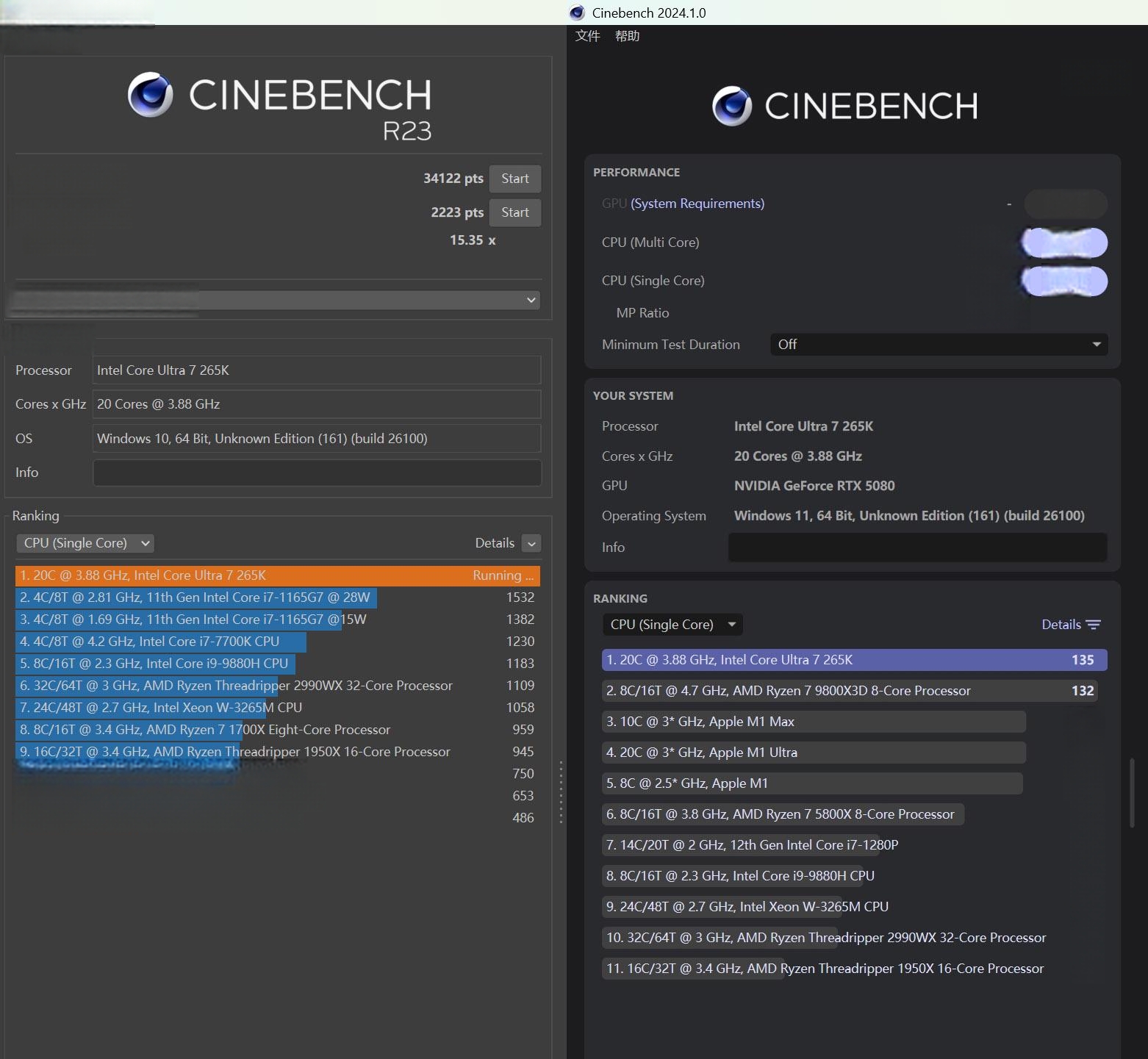1148x1059 pixels.
Task: Click the 1532 score value
Action: pos(520,597)
